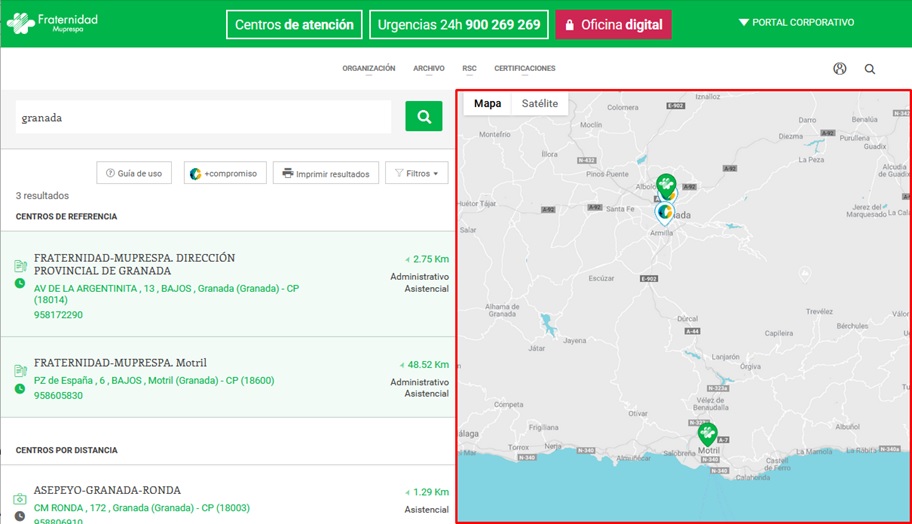The width and height of the screenshot is (912, 524).
Task: Switch to Mapa view
Action: 487,103
